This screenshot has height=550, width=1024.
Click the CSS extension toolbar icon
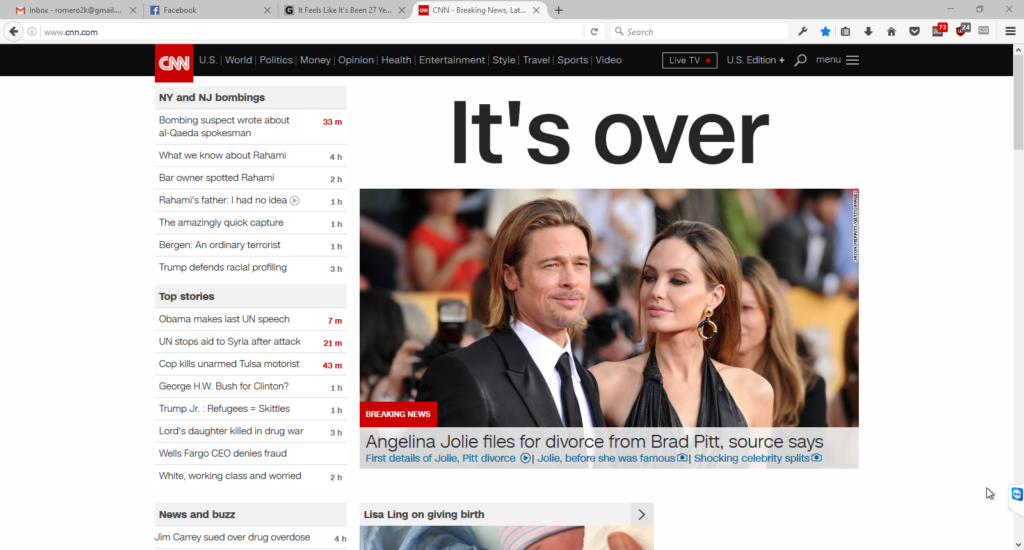tap(984, 31)
